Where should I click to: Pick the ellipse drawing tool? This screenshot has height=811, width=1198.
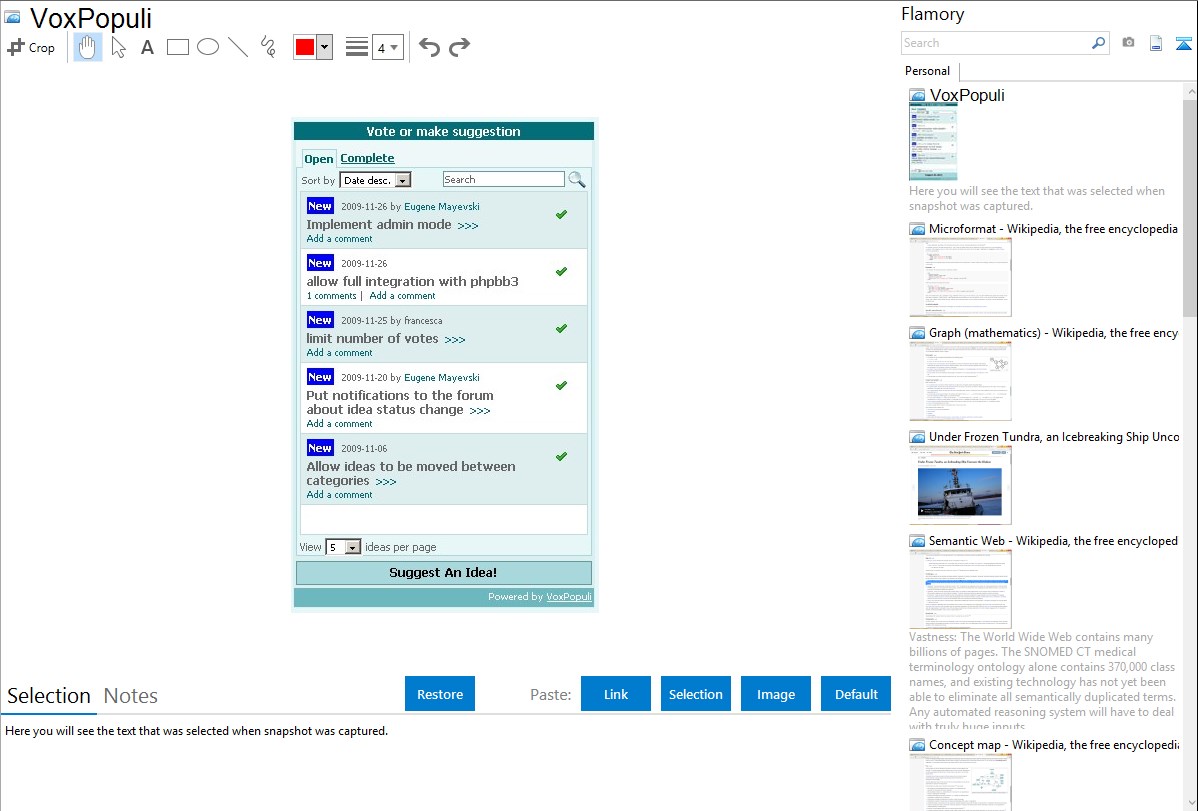208,47
